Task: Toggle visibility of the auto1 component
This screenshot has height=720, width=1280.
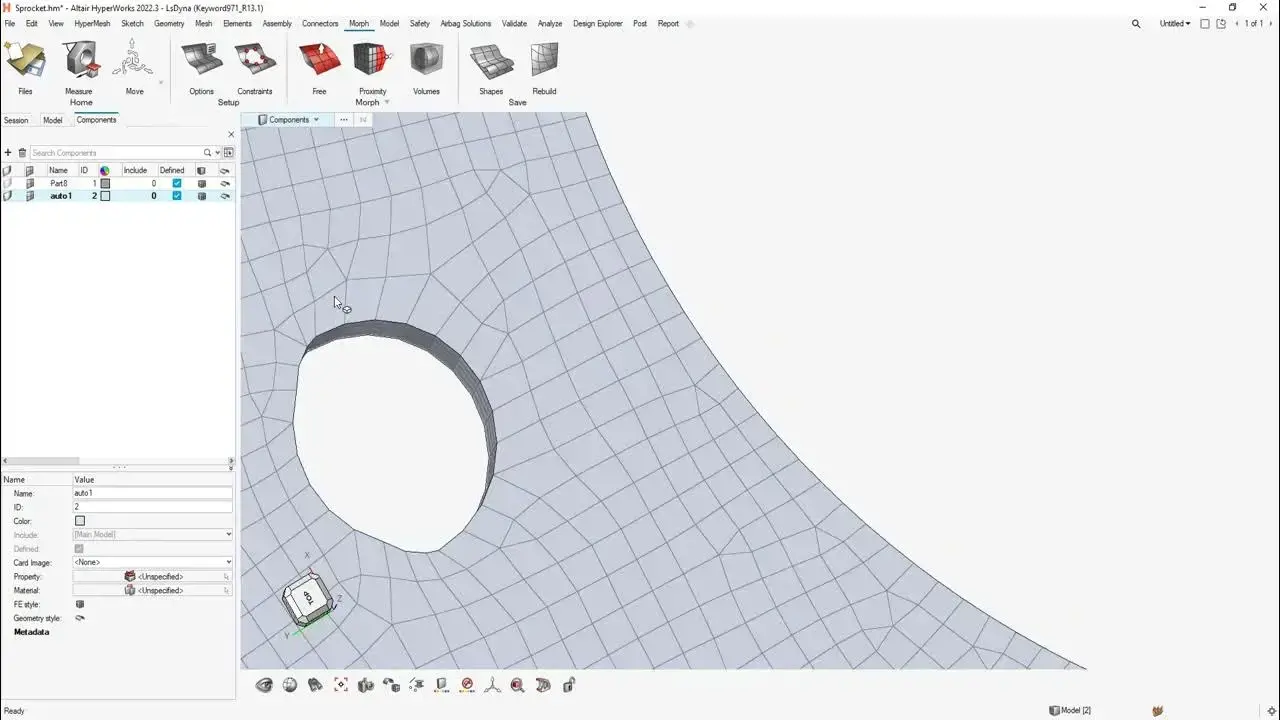Action: tap(8, 196)
